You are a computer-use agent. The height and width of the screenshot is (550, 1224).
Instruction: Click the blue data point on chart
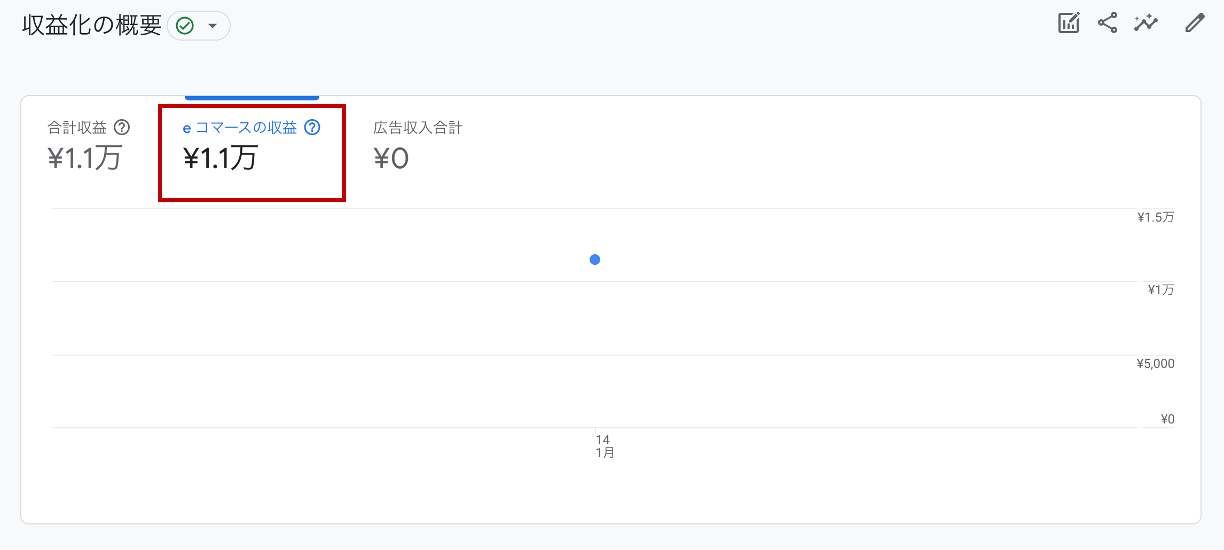pyautogui.click(x=595, y=260)
